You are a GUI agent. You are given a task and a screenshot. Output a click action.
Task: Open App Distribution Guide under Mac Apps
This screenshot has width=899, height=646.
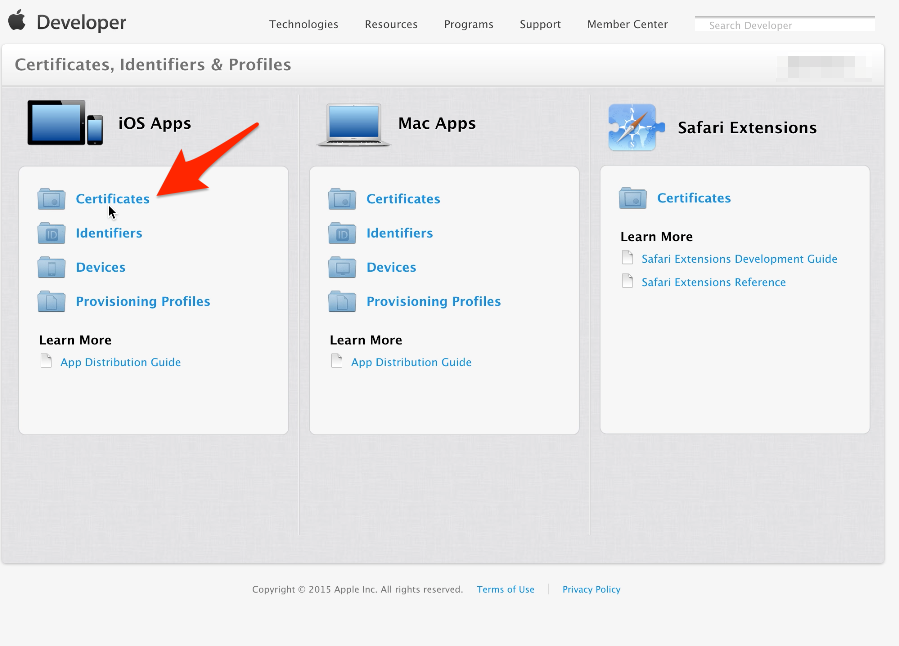pyautogui.click(x=411, y=362)
